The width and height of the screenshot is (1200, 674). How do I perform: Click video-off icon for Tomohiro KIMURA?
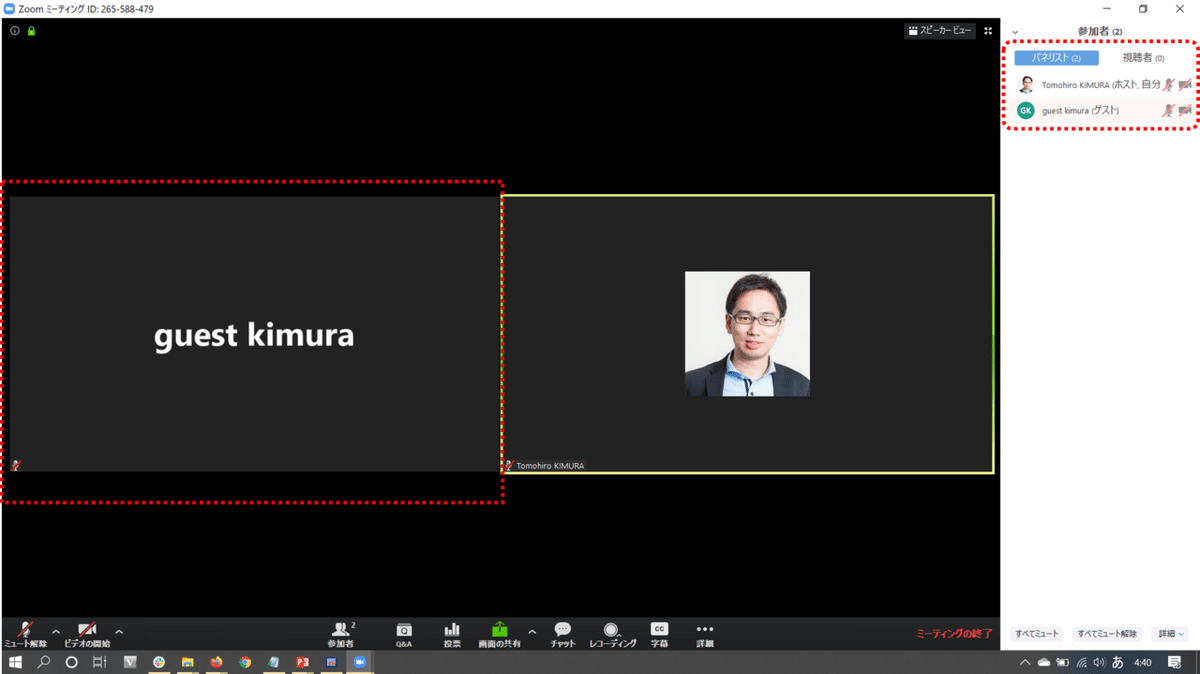(1184, 85)
